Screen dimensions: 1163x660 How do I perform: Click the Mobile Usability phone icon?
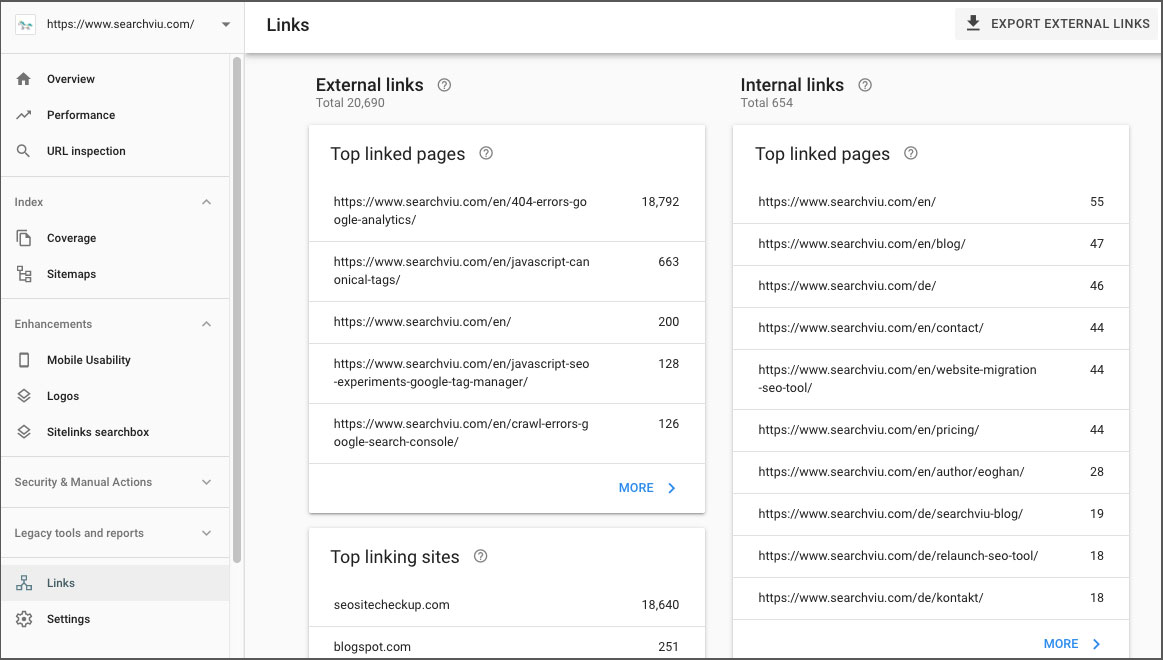click(x=24, y=360)
